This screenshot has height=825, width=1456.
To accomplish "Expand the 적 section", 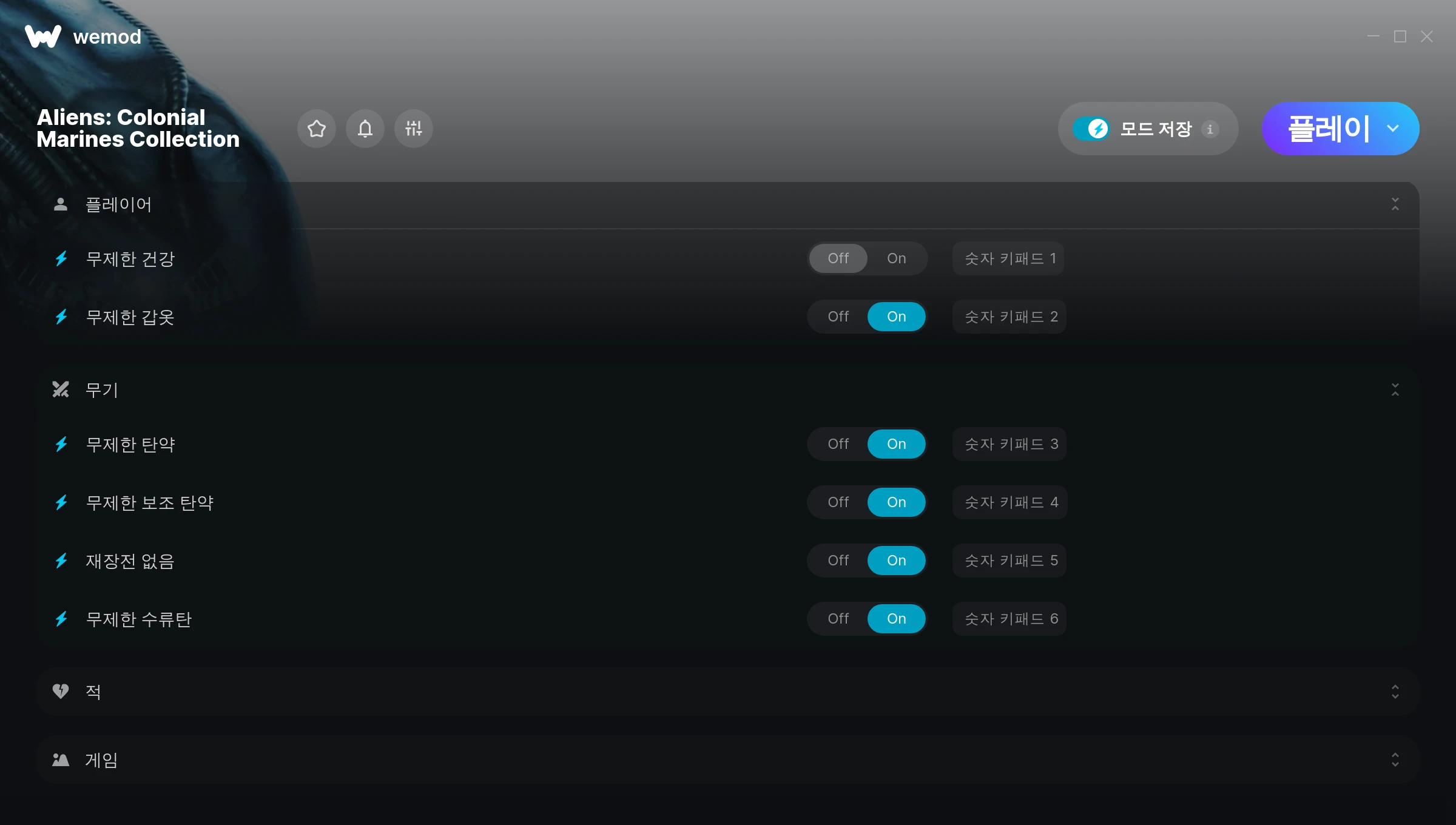I will tap(1395, 692).
